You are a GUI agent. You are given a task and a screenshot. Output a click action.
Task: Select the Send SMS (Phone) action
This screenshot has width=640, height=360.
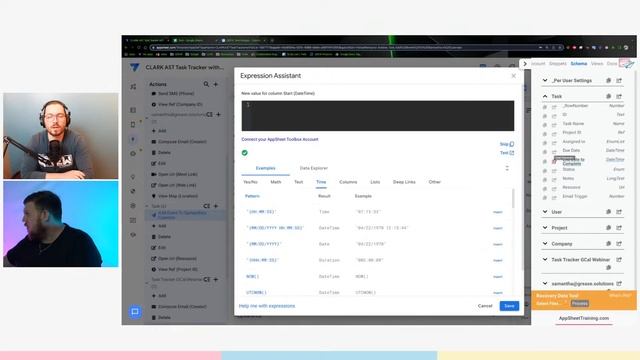176,94
